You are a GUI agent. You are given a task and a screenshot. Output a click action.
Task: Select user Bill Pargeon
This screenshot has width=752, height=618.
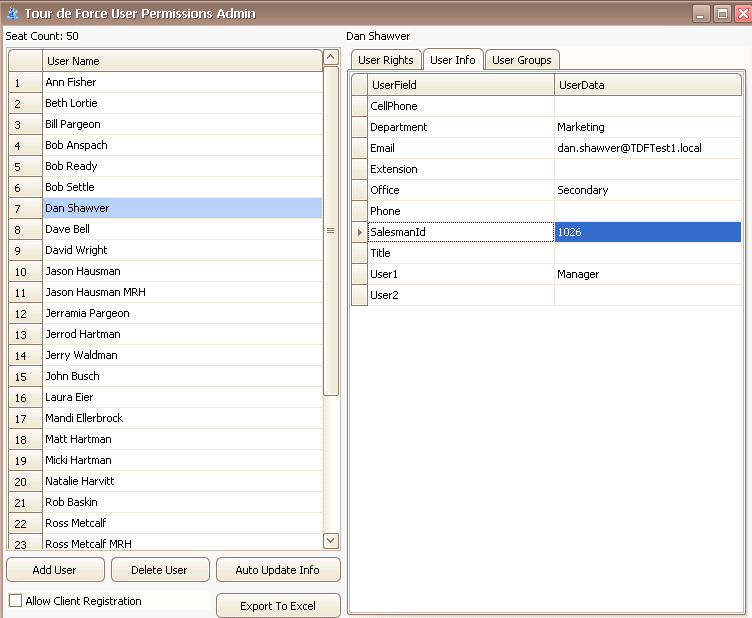tap(182, 124)
